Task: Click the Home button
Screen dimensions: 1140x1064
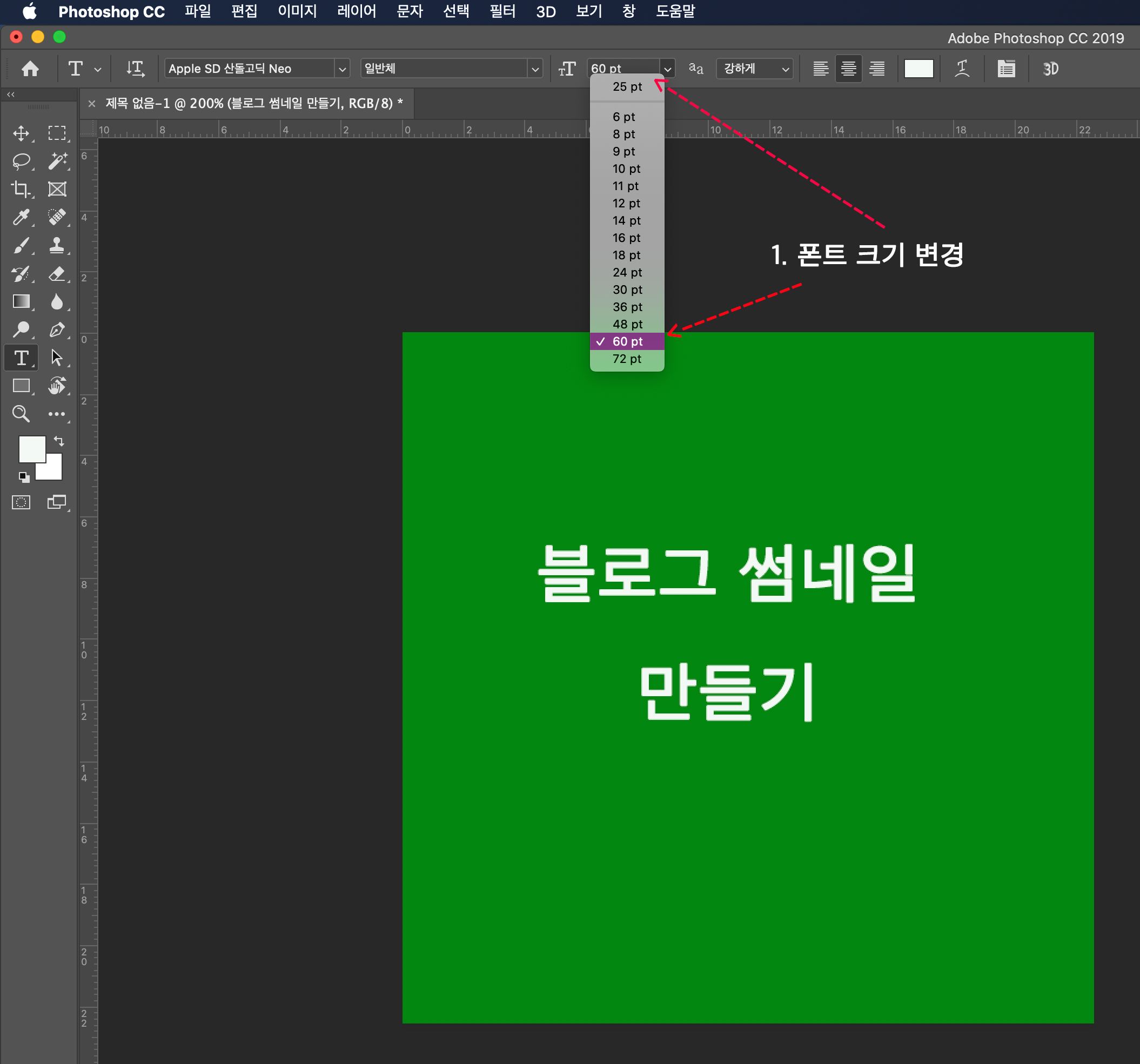Action: (x=30, y=69)
